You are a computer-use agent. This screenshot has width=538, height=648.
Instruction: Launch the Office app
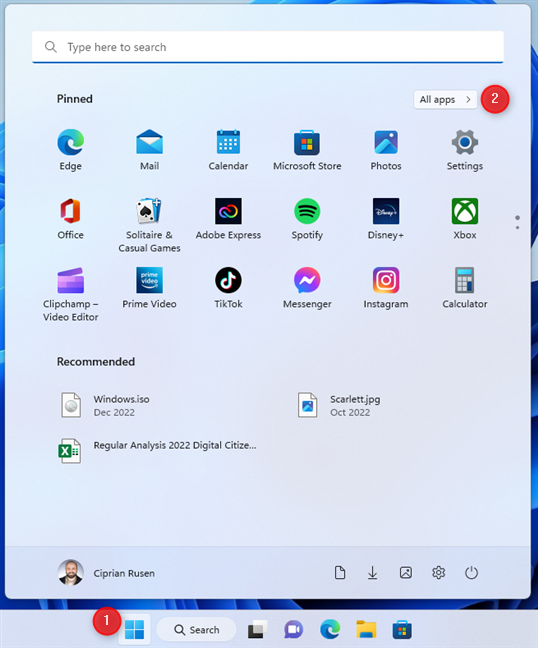pyautogui.click(x=70, y=219)
